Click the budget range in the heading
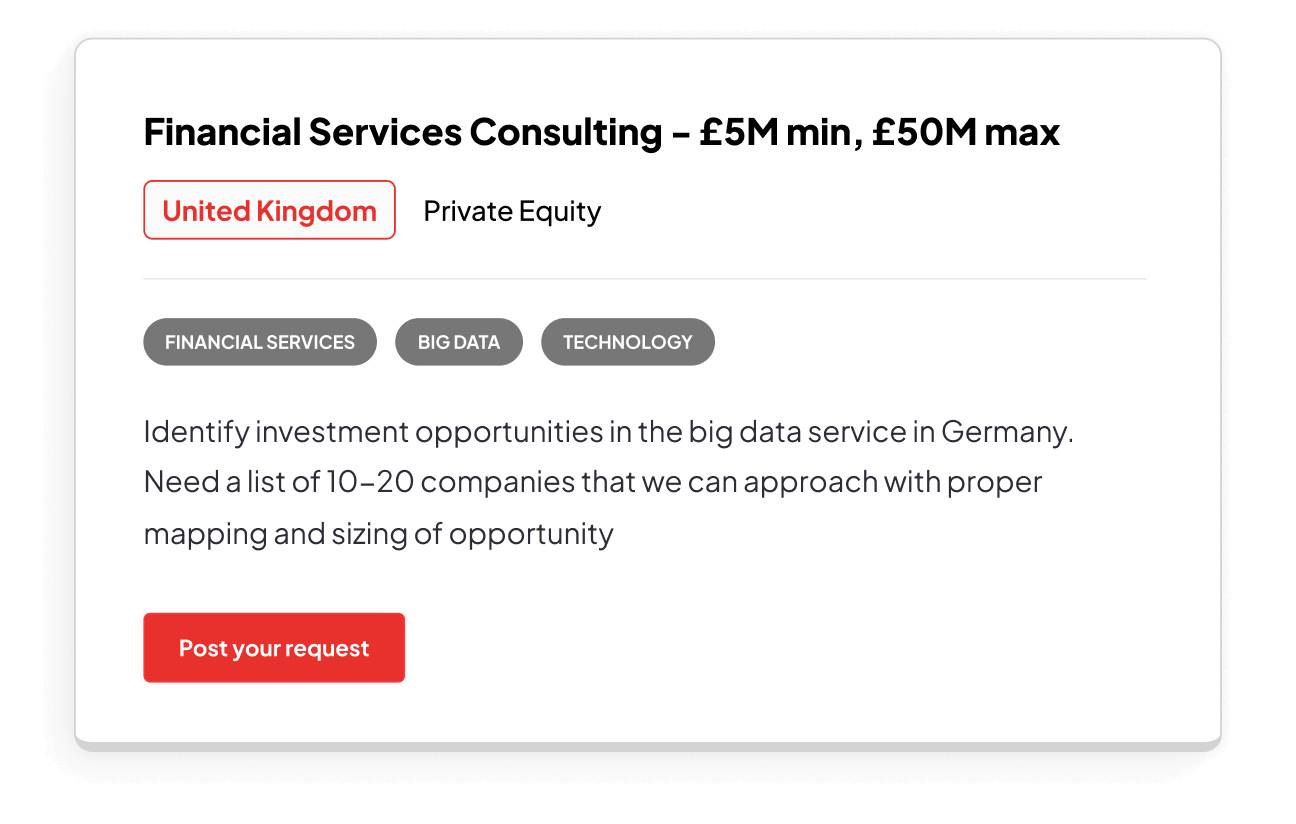Image resolution: width=1296 pixels, height=824 pixels. point(880,131)
